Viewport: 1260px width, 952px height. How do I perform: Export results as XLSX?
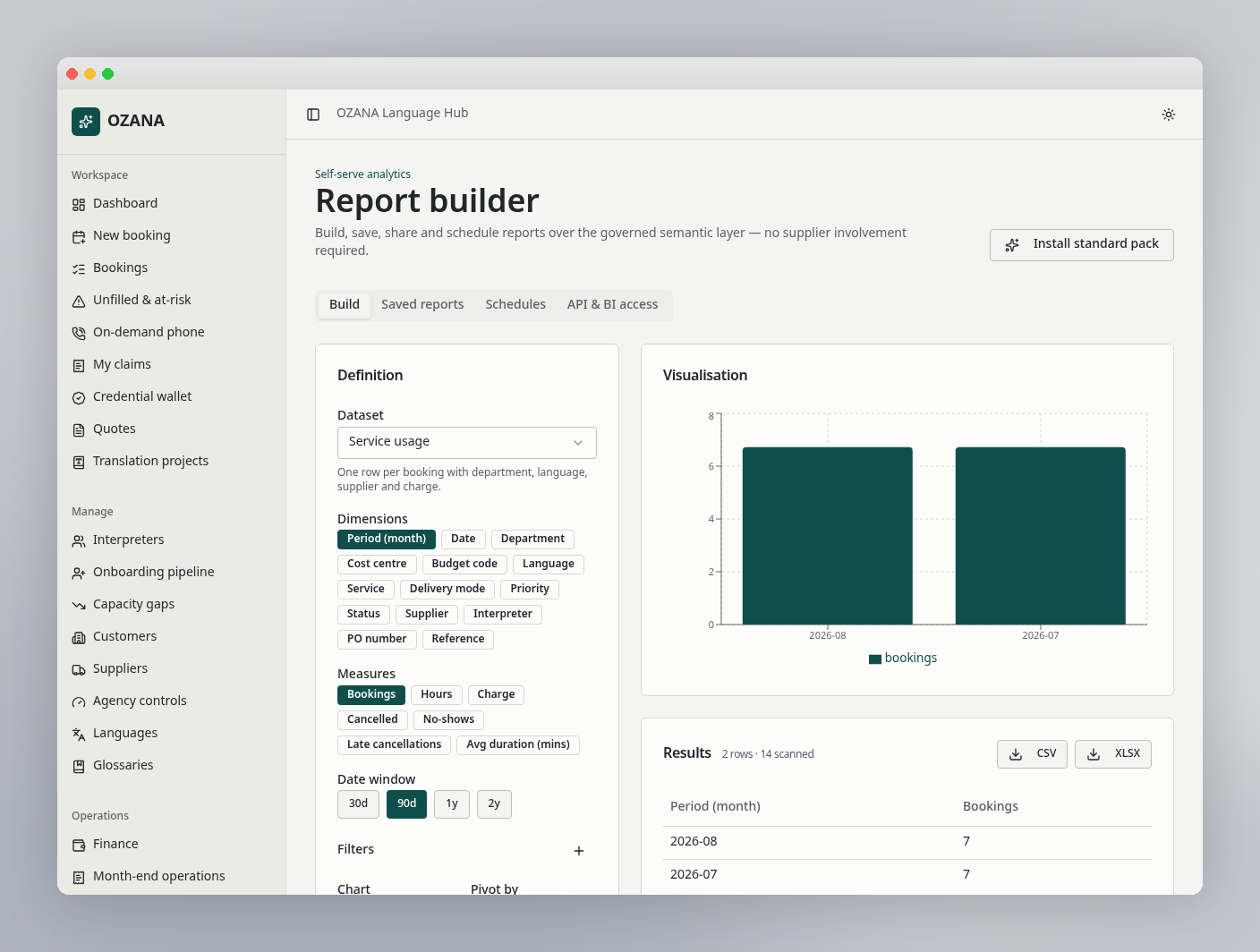pos(1113,754)
